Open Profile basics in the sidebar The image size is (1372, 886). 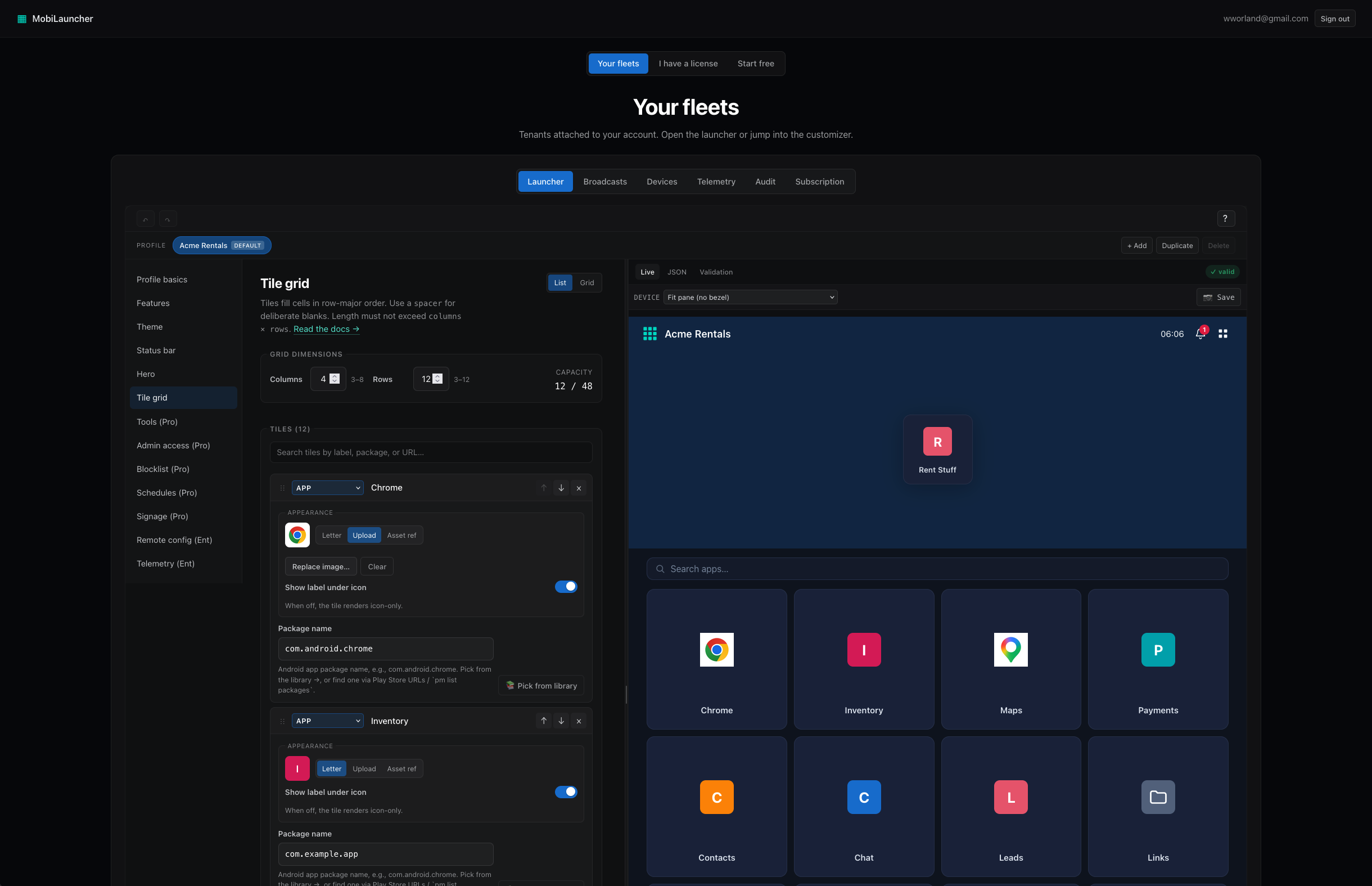(183, 280)
